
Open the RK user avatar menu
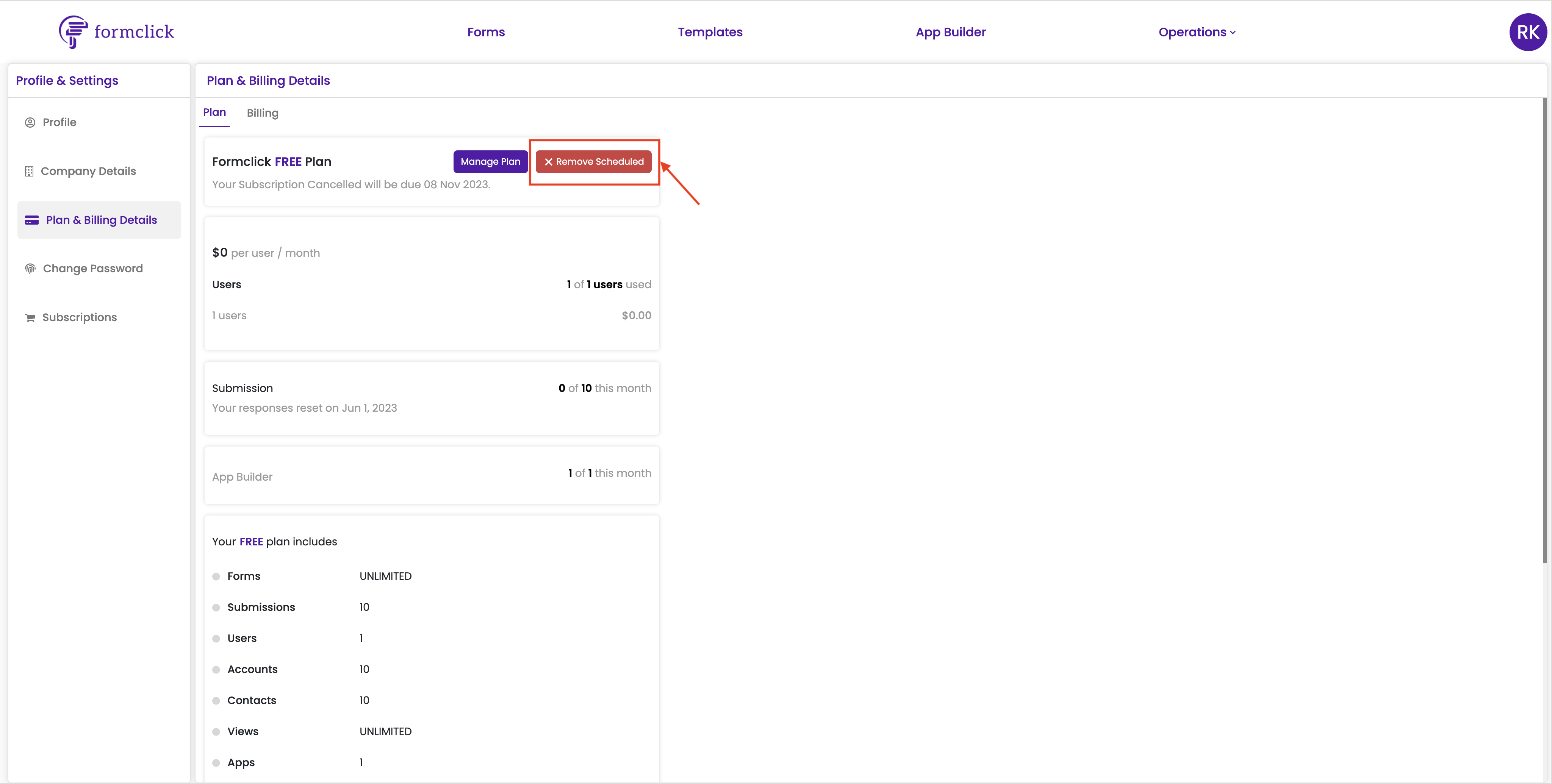pos(1527,32)
